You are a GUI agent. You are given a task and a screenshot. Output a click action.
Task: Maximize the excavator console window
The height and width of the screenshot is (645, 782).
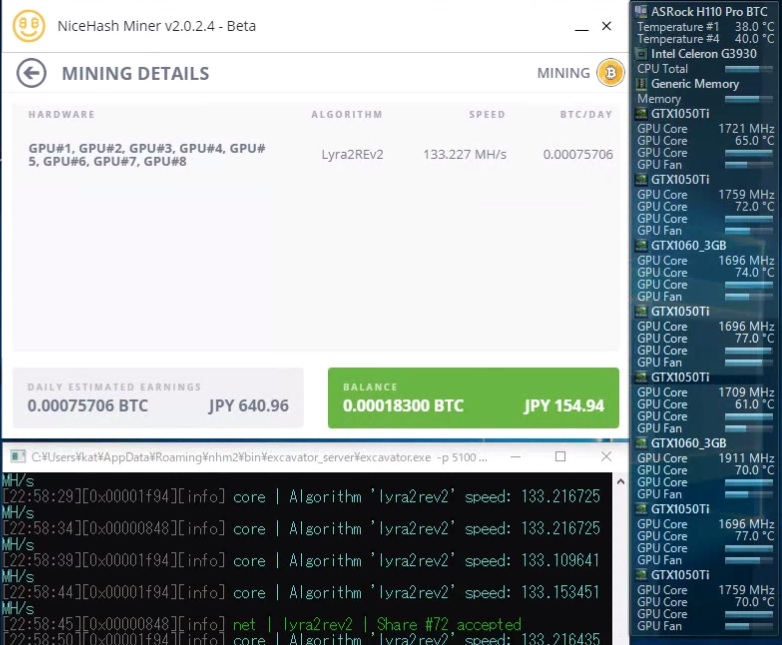coord(561,456)
